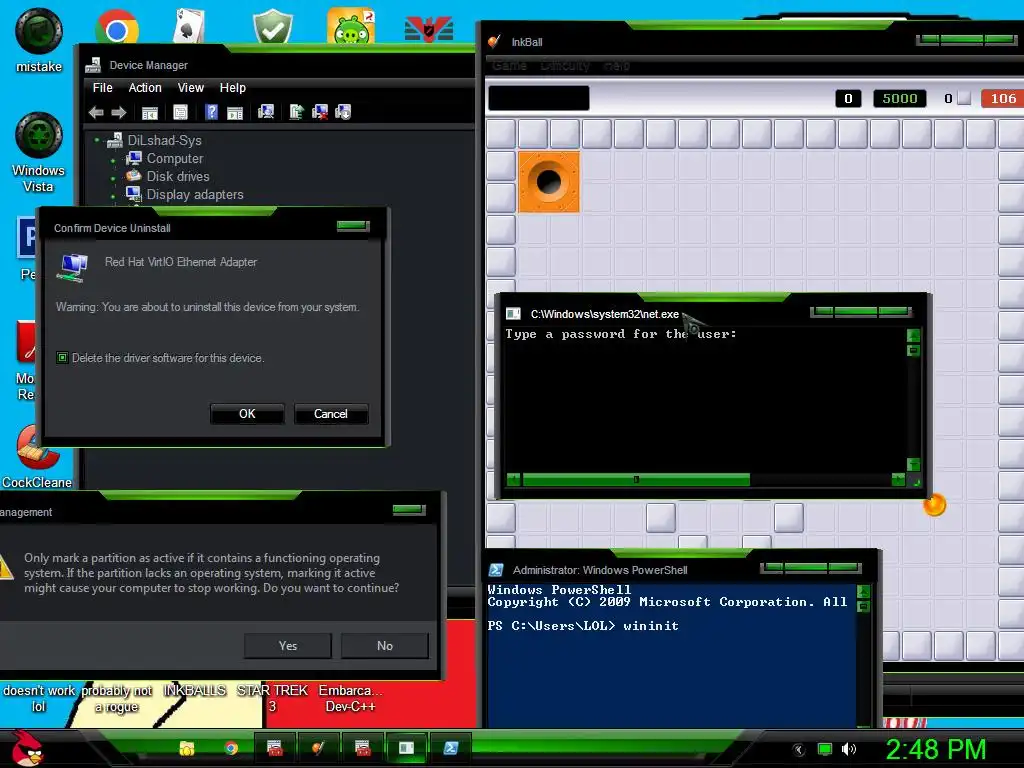This screenshot has width=1024, height=768.
Task: Collapse the DiLshad-Sys tree root
Action: [97, 140]
